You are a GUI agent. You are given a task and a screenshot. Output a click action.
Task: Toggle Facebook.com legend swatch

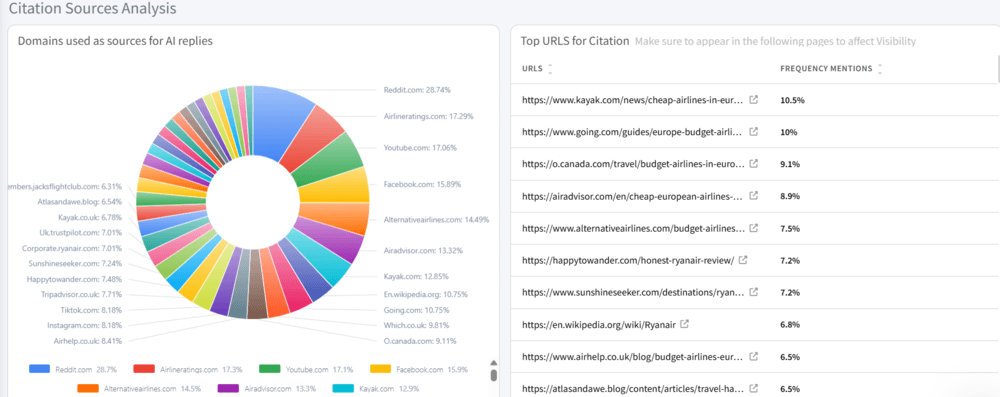[x=380, y=369]
